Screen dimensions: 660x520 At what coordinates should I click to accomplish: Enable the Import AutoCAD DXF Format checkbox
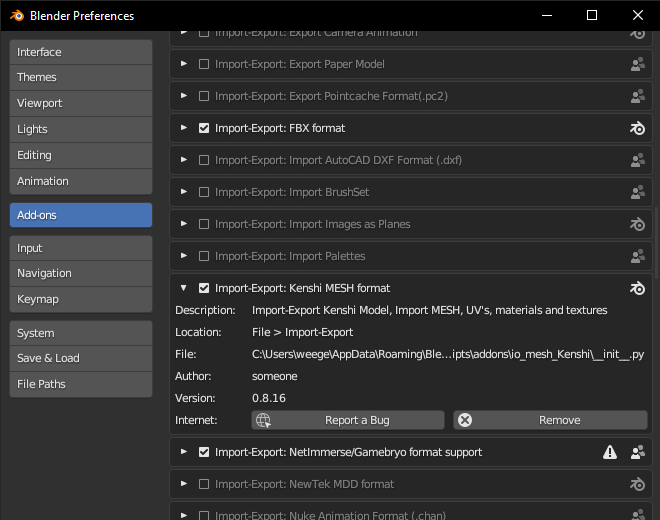tap(204, 160)
